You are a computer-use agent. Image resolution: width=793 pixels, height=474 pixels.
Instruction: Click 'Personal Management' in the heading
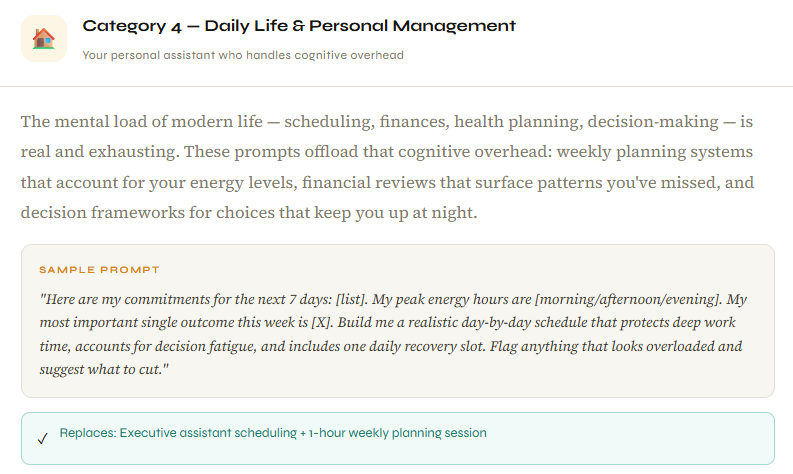412,26
